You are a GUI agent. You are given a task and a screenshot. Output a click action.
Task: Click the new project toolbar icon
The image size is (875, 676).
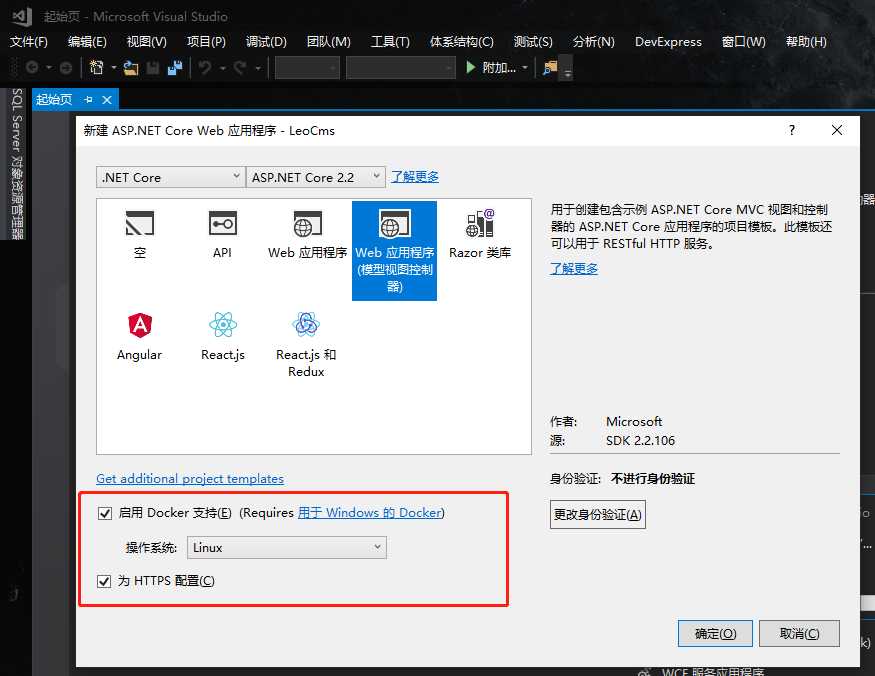tap(97, 68)
